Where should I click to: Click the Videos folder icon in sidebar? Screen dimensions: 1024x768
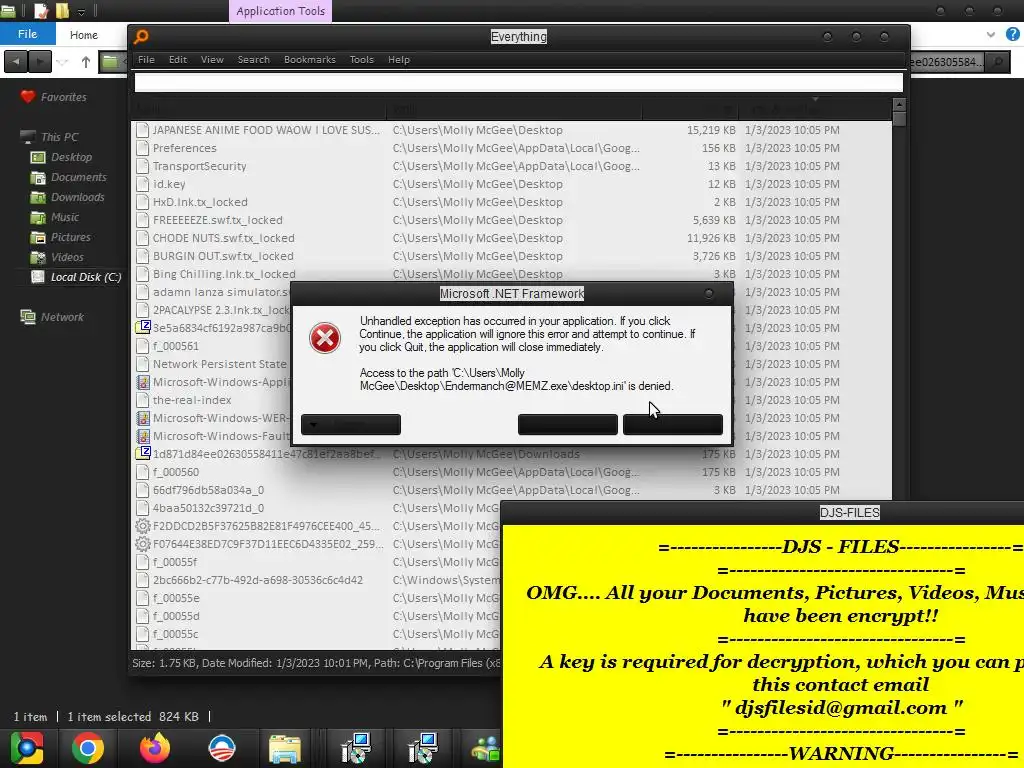click(x=38, y=257)
